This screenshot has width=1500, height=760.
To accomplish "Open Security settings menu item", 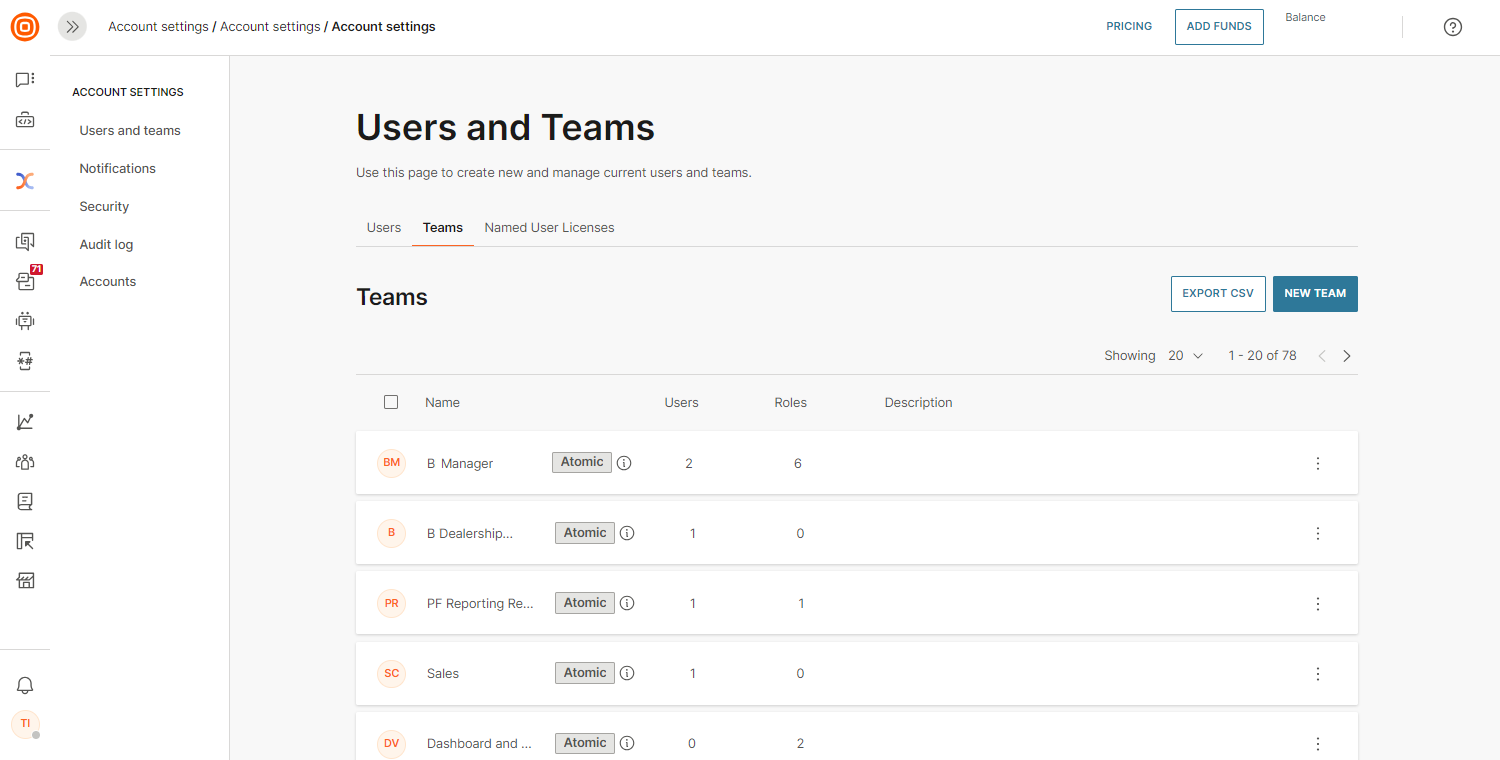I will (x=105, y=206).
